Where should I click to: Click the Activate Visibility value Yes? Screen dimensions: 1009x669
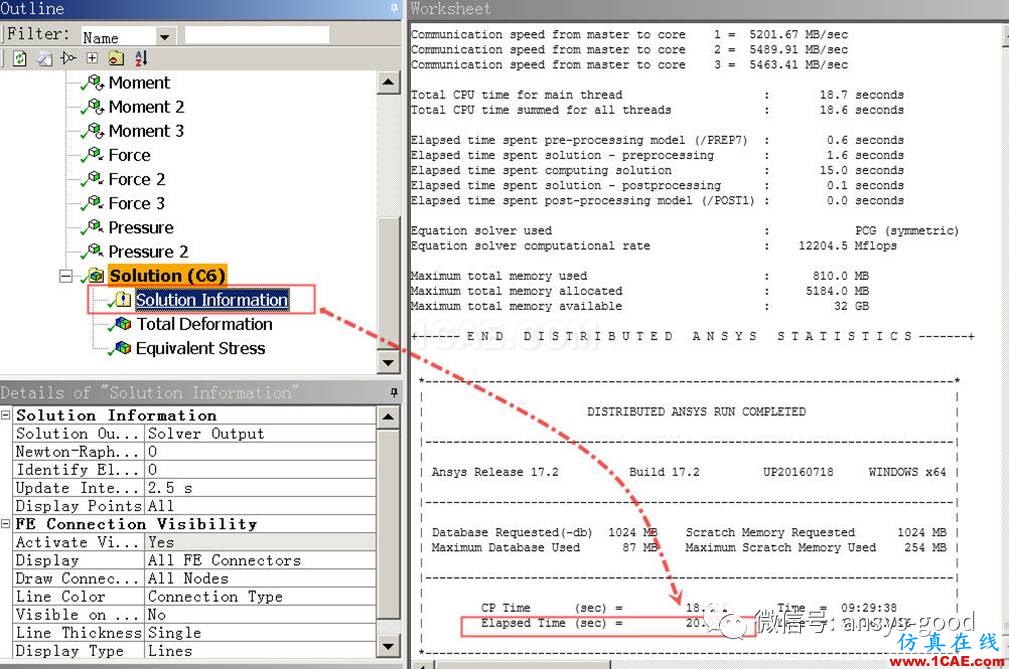(260, 542)
